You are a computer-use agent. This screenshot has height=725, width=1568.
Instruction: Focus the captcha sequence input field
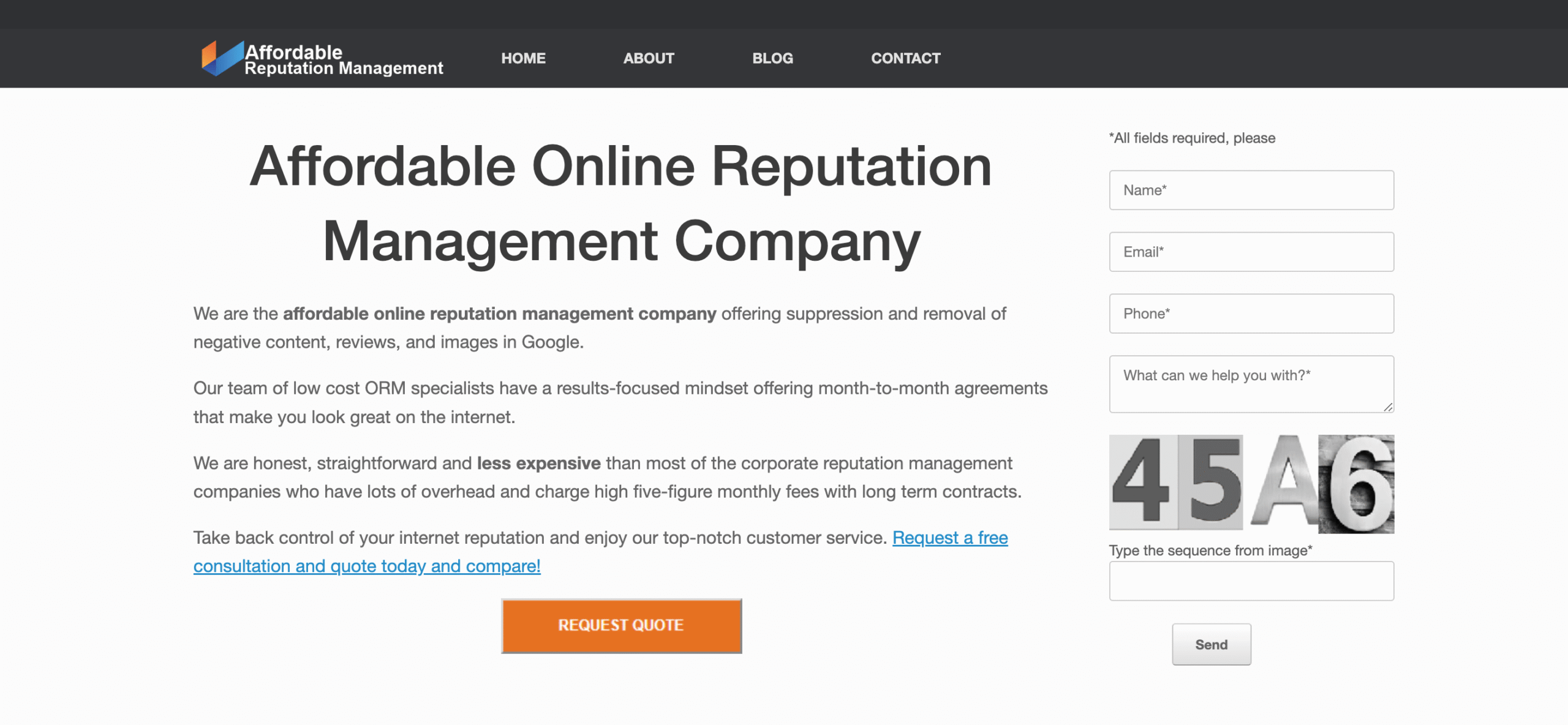point(1251,581)
